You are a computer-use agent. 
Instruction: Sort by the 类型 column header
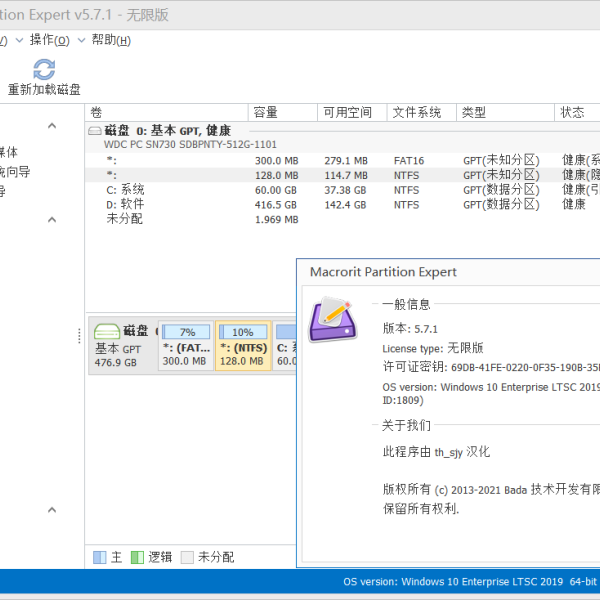(x=505, y=112)
